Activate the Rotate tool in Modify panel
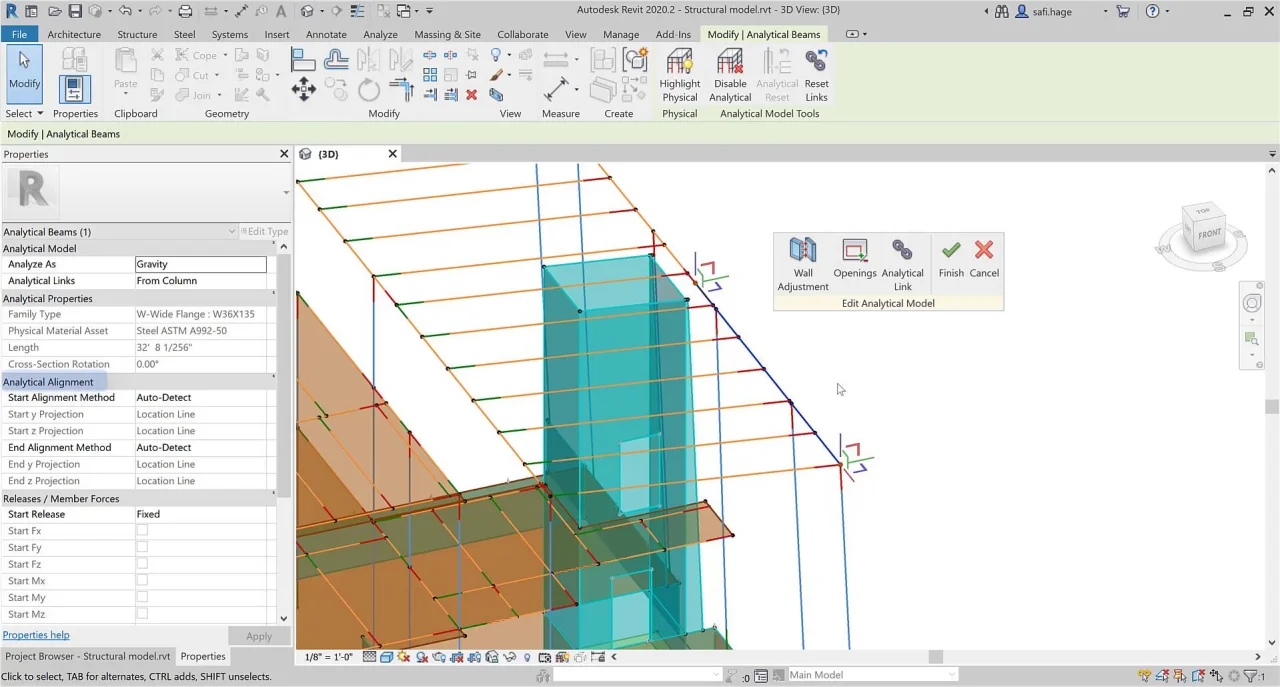 click(x=369, y=91)
